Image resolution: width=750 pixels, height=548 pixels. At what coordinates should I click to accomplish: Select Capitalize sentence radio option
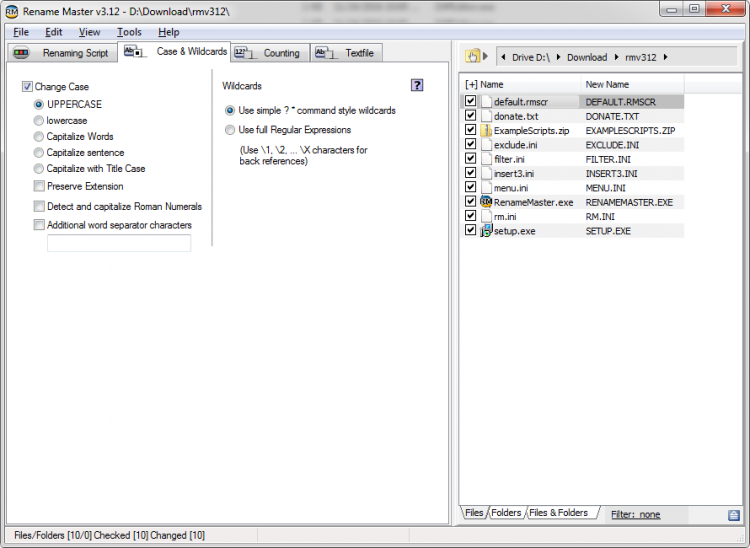coord(39,153)
